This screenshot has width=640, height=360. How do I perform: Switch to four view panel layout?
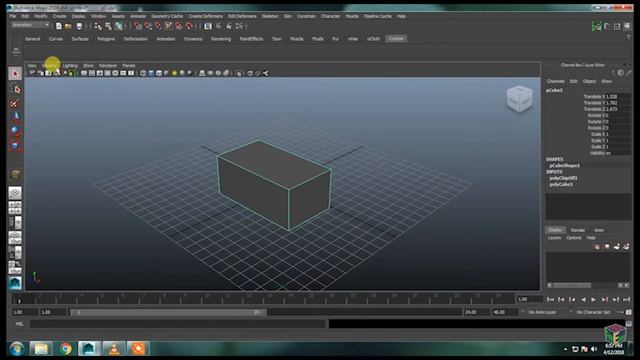point(15,208)
